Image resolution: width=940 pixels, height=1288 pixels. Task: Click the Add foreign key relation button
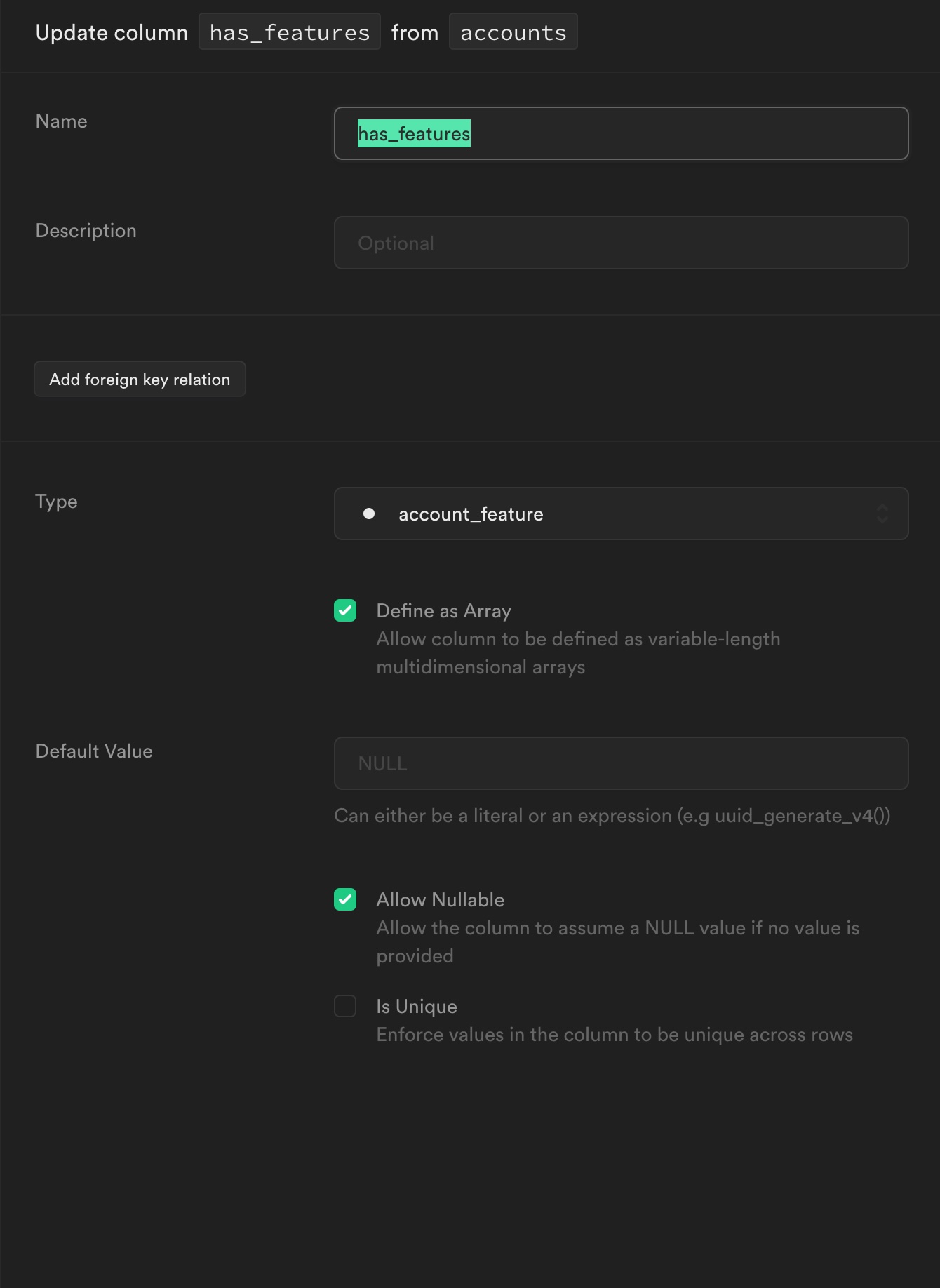pyautogui.click(x=140, y=379)
